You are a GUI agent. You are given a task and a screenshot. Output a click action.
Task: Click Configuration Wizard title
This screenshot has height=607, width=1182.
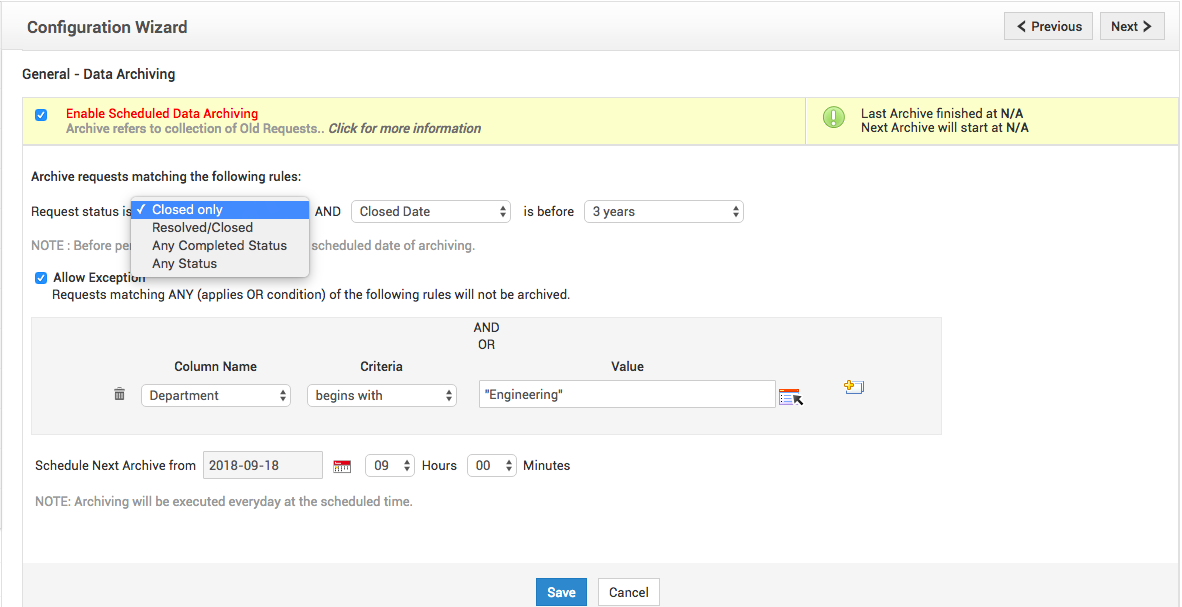[107, 27]
